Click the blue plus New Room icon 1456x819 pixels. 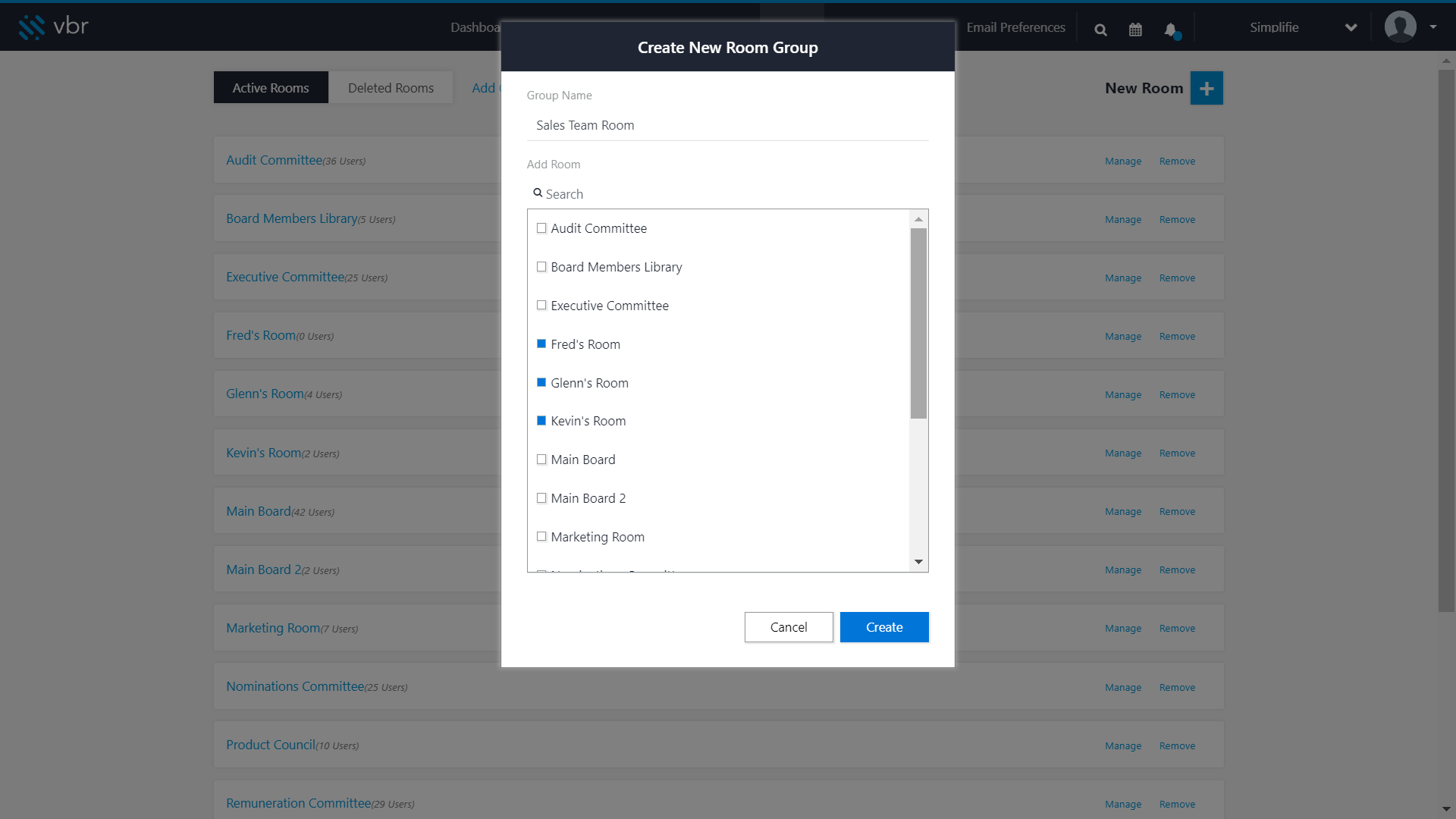(x=1207, y=88)
